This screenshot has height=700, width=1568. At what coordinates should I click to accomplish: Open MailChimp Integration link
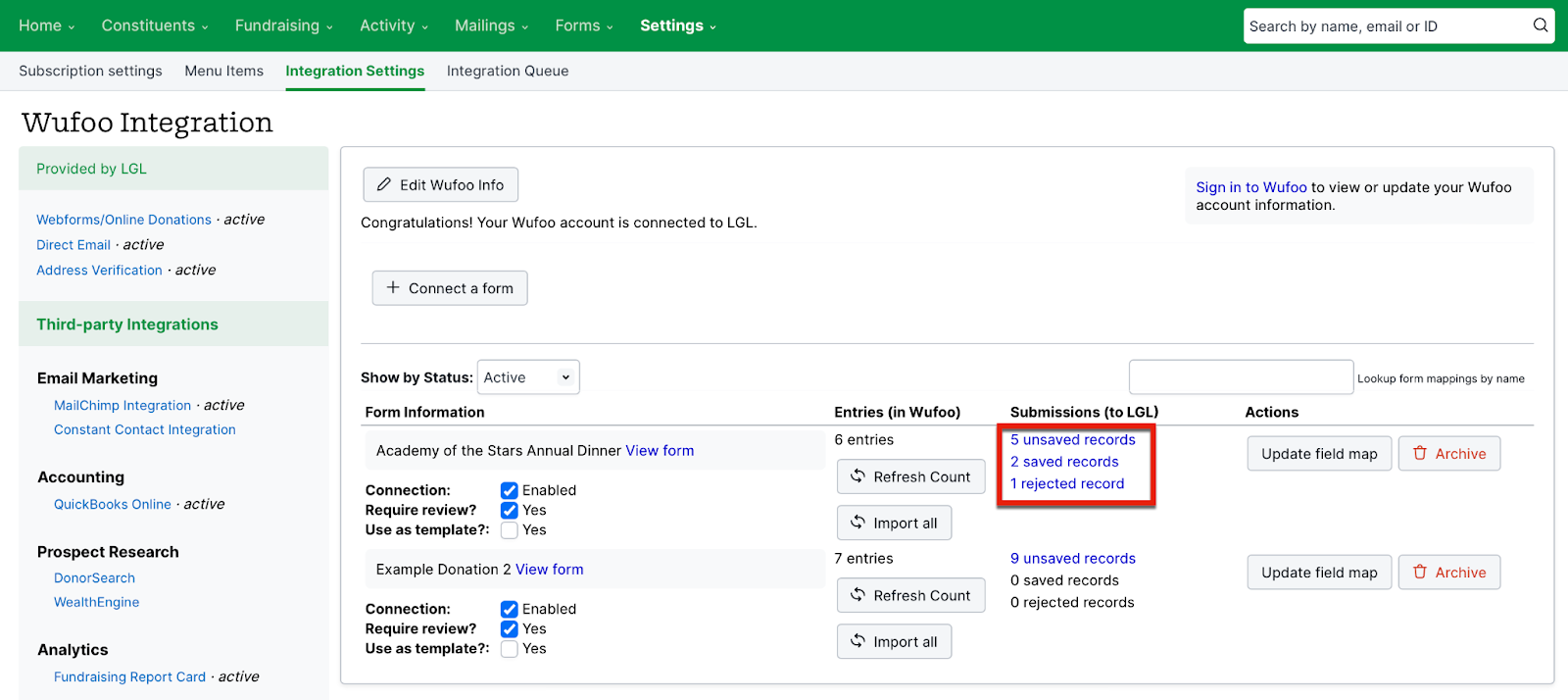[x=122, y=406]
